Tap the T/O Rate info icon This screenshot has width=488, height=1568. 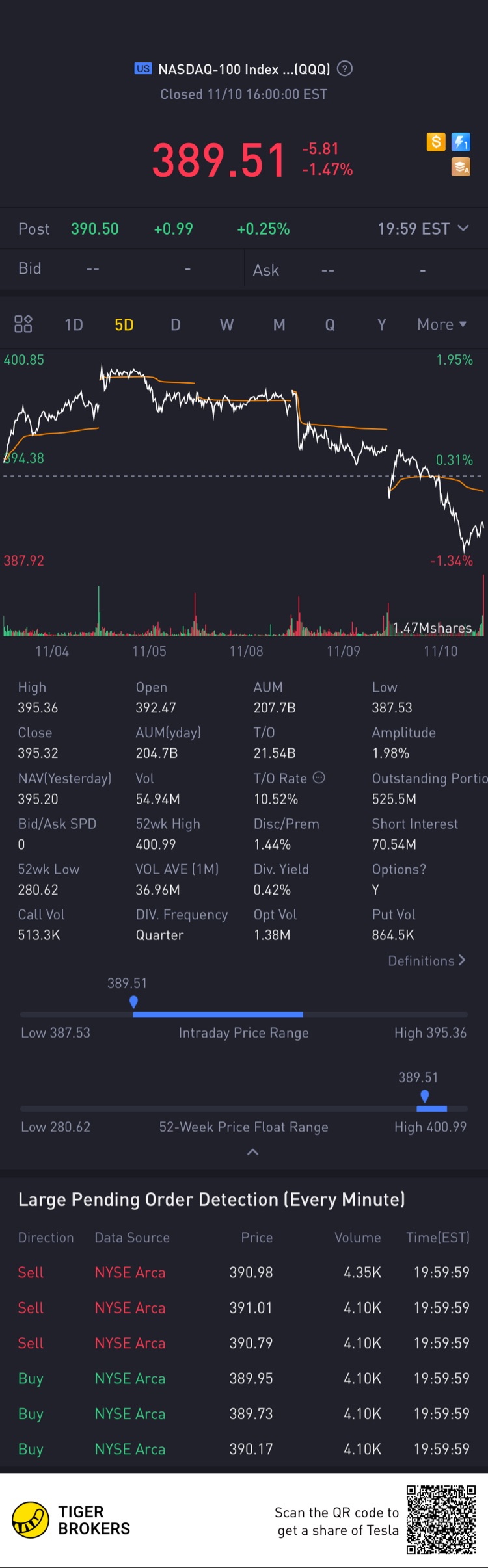point(319,777)
